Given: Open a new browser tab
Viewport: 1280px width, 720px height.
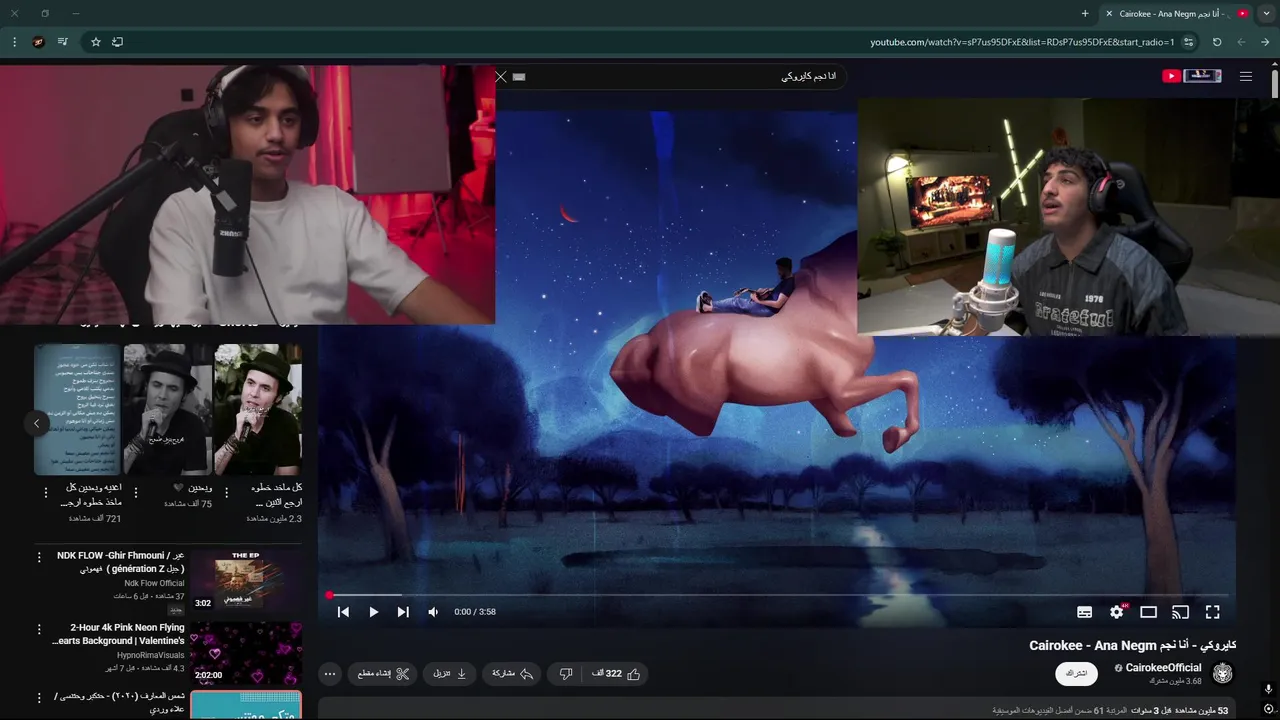Looking at the screenshot, I should click(x=1085, y=14).
